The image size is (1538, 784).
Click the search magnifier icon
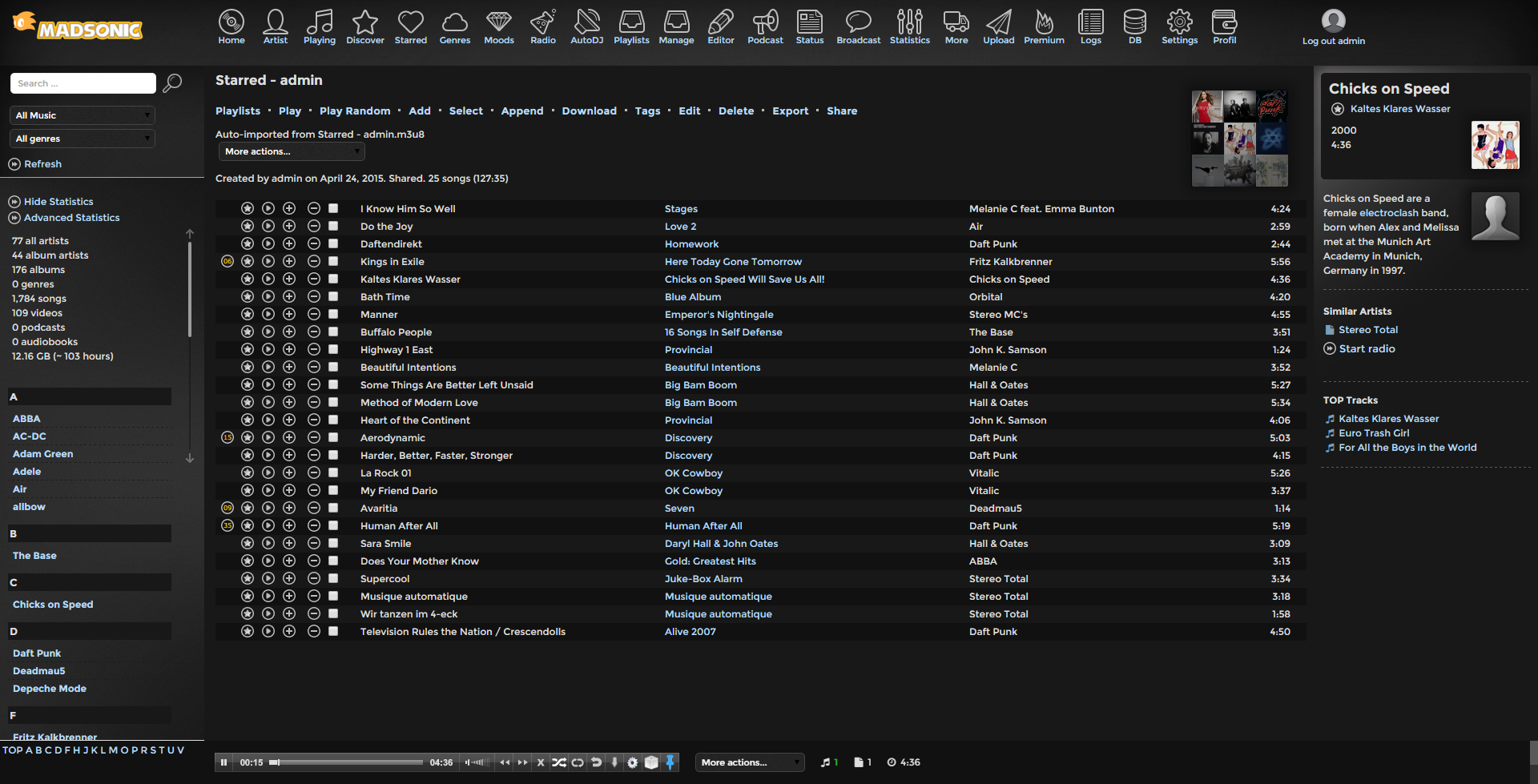coord(172,83)
